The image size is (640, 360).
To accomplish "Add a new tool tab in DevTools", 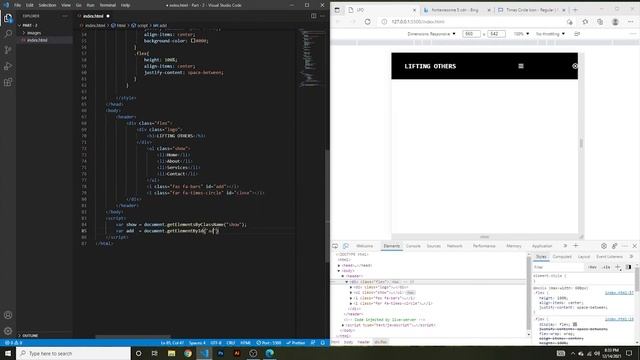I will 576,246.
